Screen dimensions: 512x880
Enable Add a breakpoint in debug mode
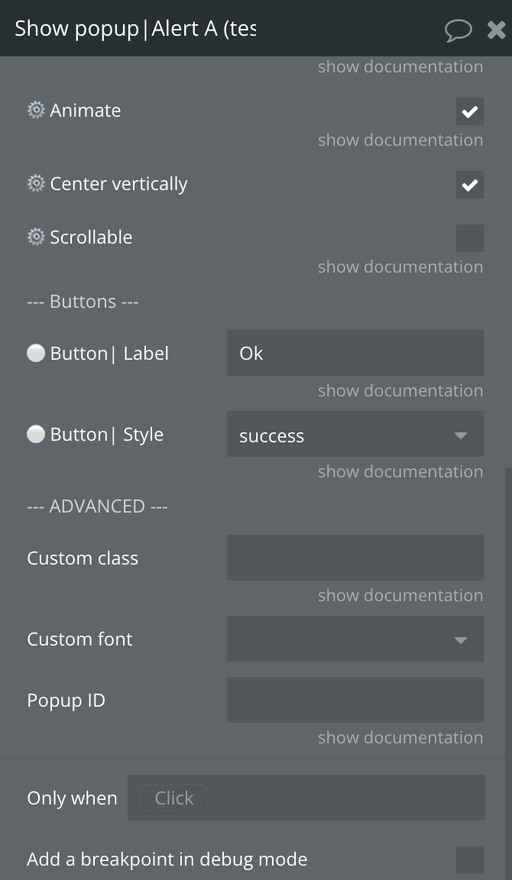[469, 860]
